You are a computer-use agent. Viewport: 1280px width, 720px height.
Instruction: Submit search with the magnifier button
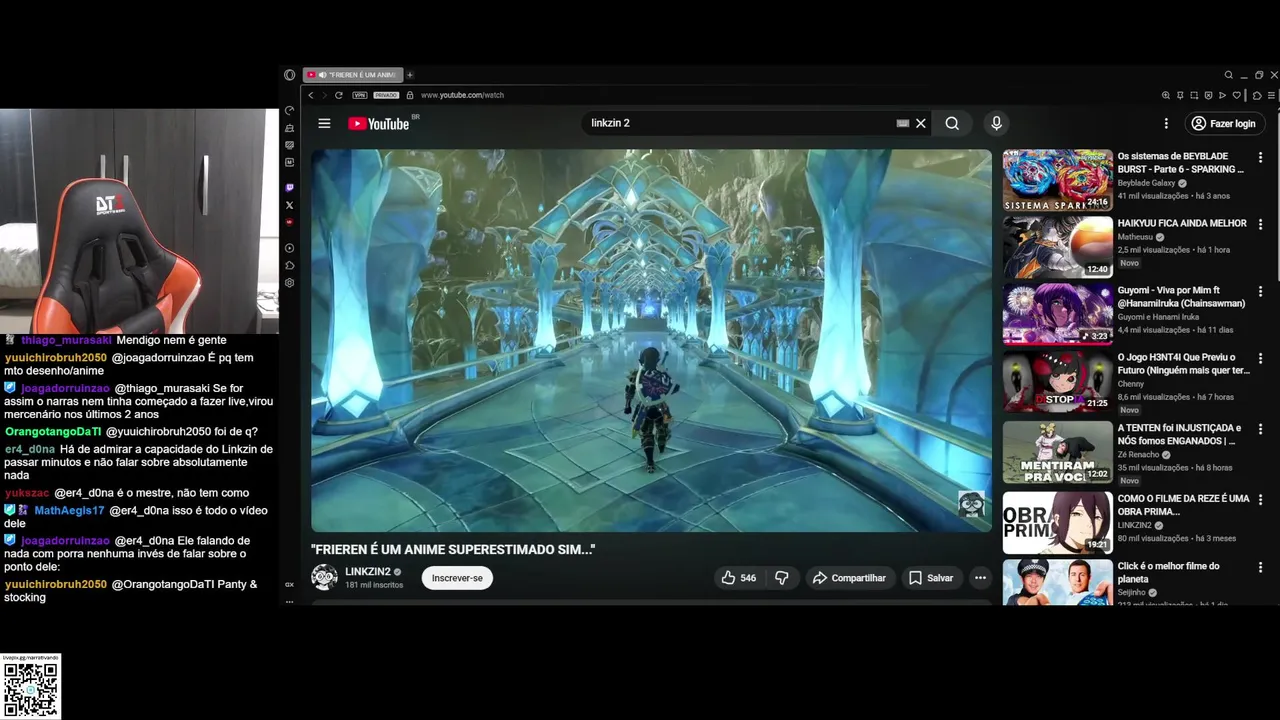click(x=952, y=123)
